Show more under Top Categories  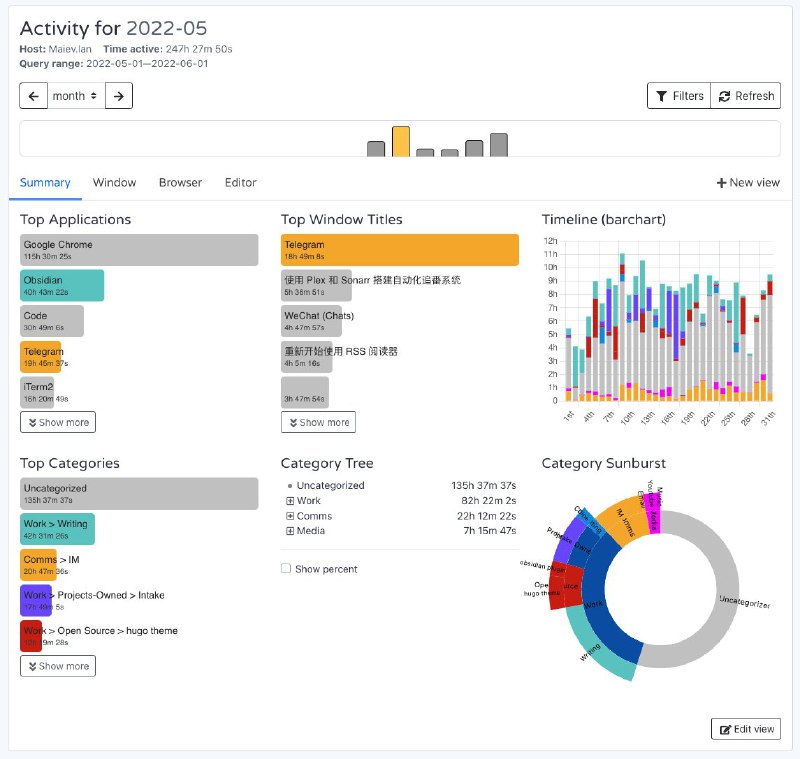tap(58, 666)
